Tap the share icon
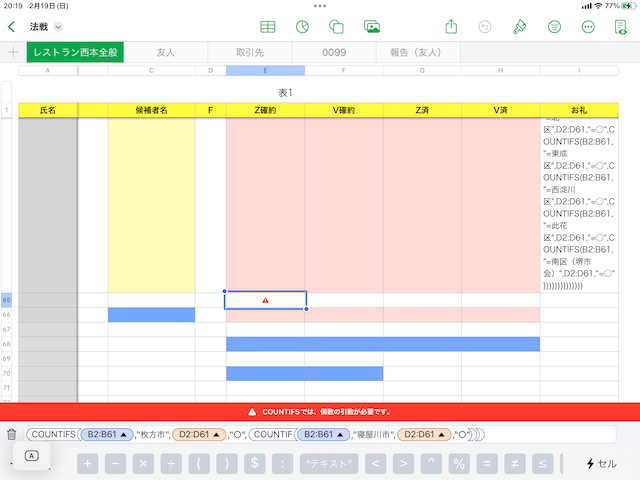 451,27
